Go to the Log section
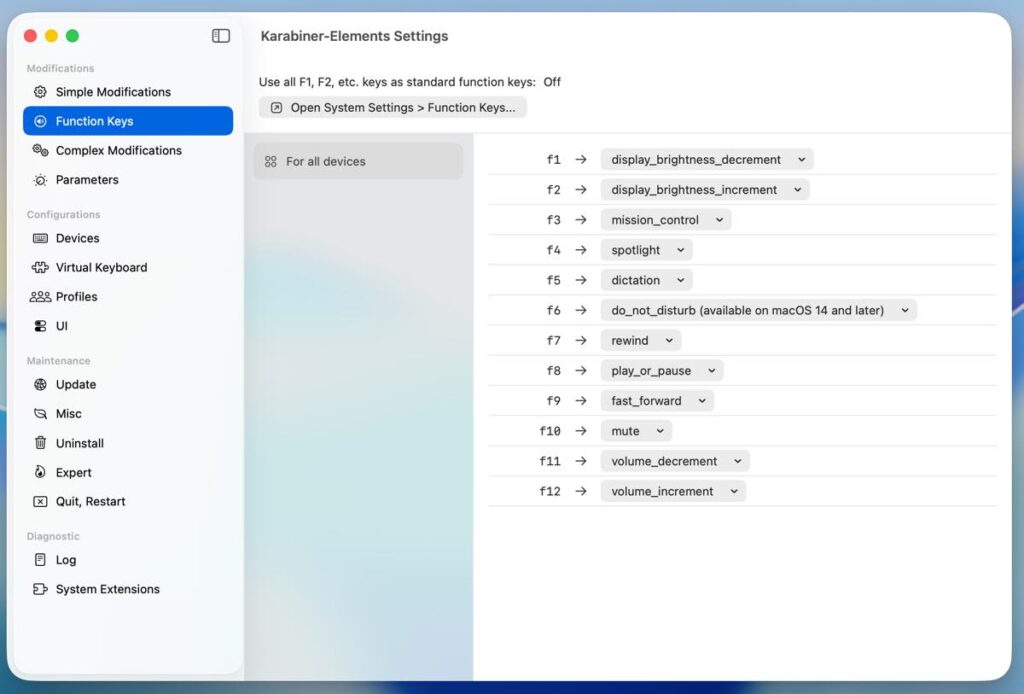 click(x=66, y=560)
